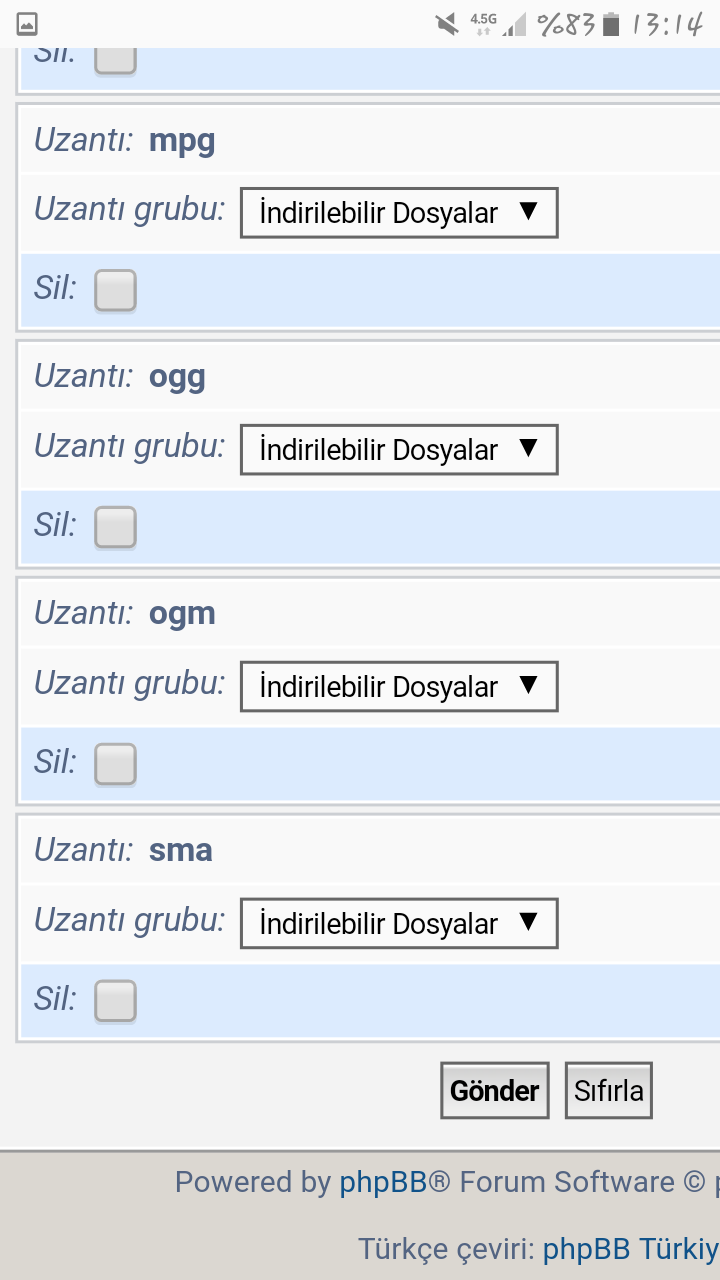Tick the Sil checkbox for ogg extension
Image resolution: width=720 pixels, height=1280 pixels.
115,527
